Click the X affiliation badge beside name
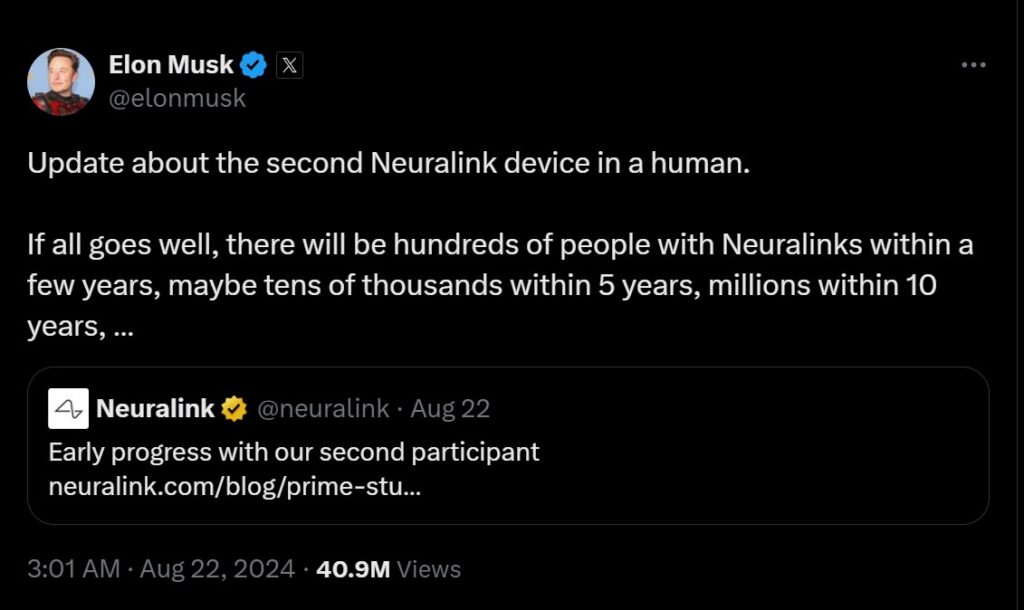This screenshot has height=610, width=1024. click(x=289, y=66)
